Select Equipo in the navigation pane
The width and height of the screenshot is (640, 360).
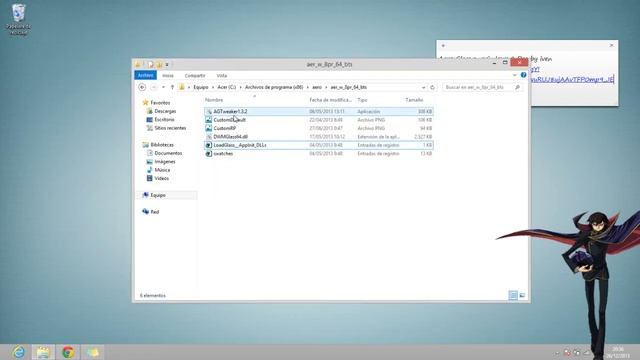pyautogui.click(x=158, y=195)
